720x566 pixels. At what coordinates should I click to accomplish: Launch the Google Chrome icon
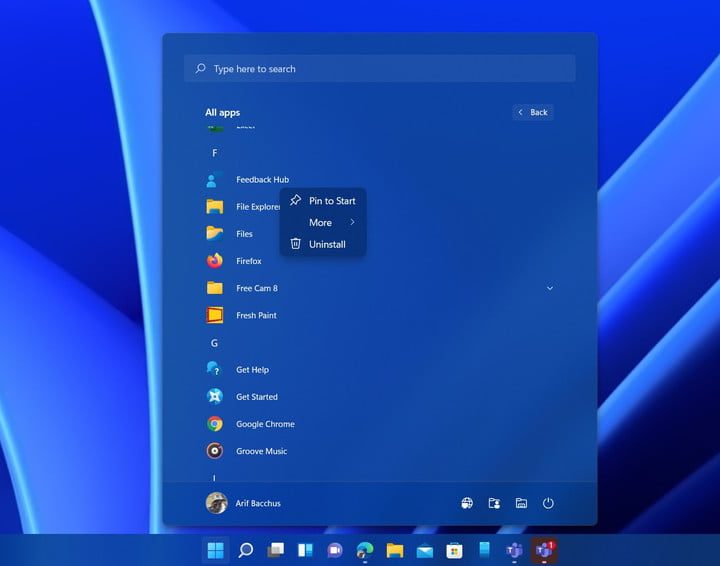pos(214,423)
